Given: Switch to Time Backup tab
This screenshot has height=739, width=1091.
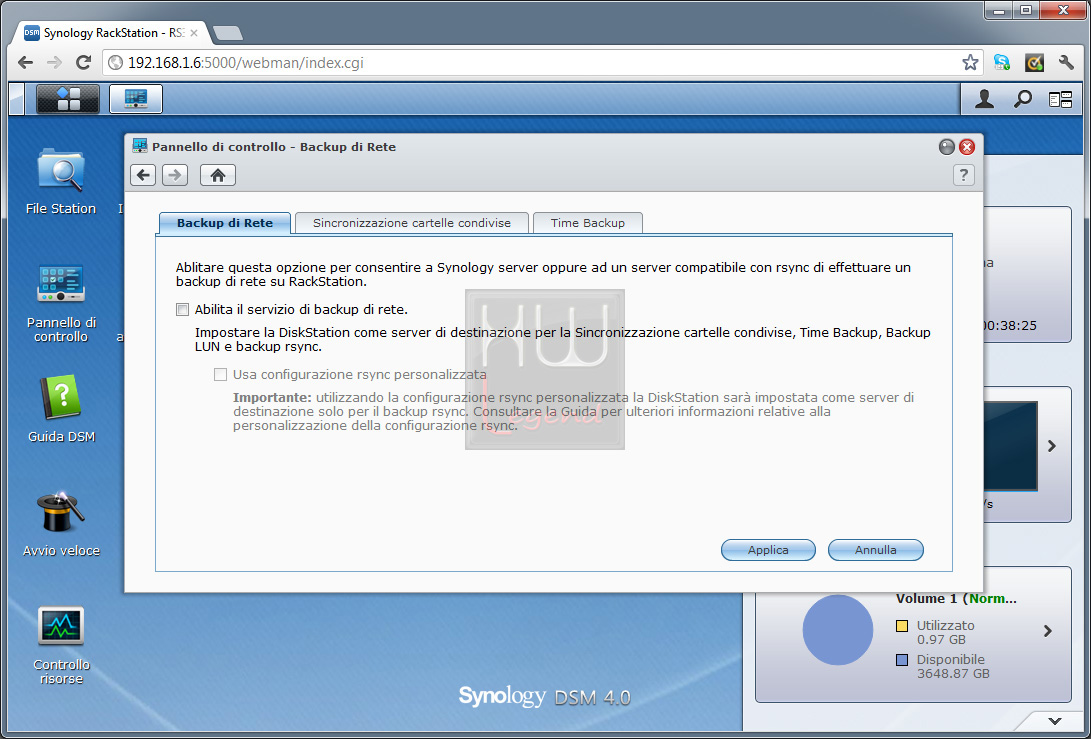Looking at the screenshot, I should pos(588,223).
